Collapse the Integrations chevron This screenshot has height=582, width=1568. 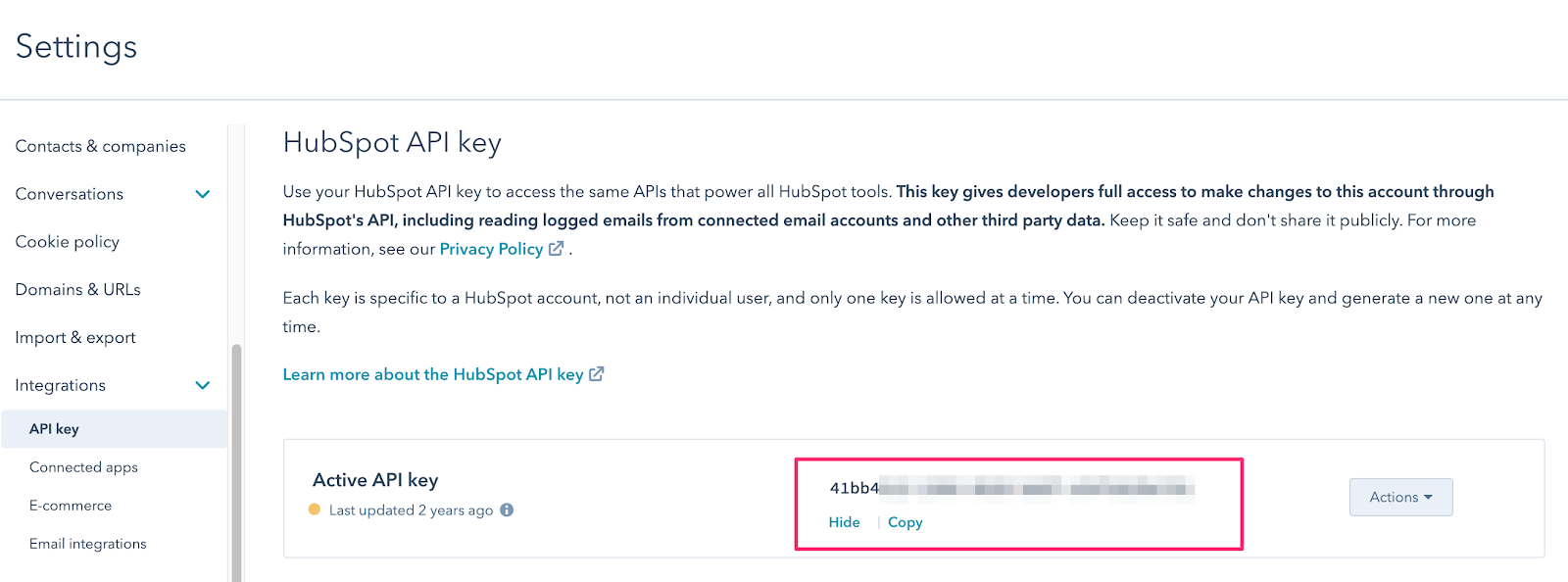click(203, 385)
